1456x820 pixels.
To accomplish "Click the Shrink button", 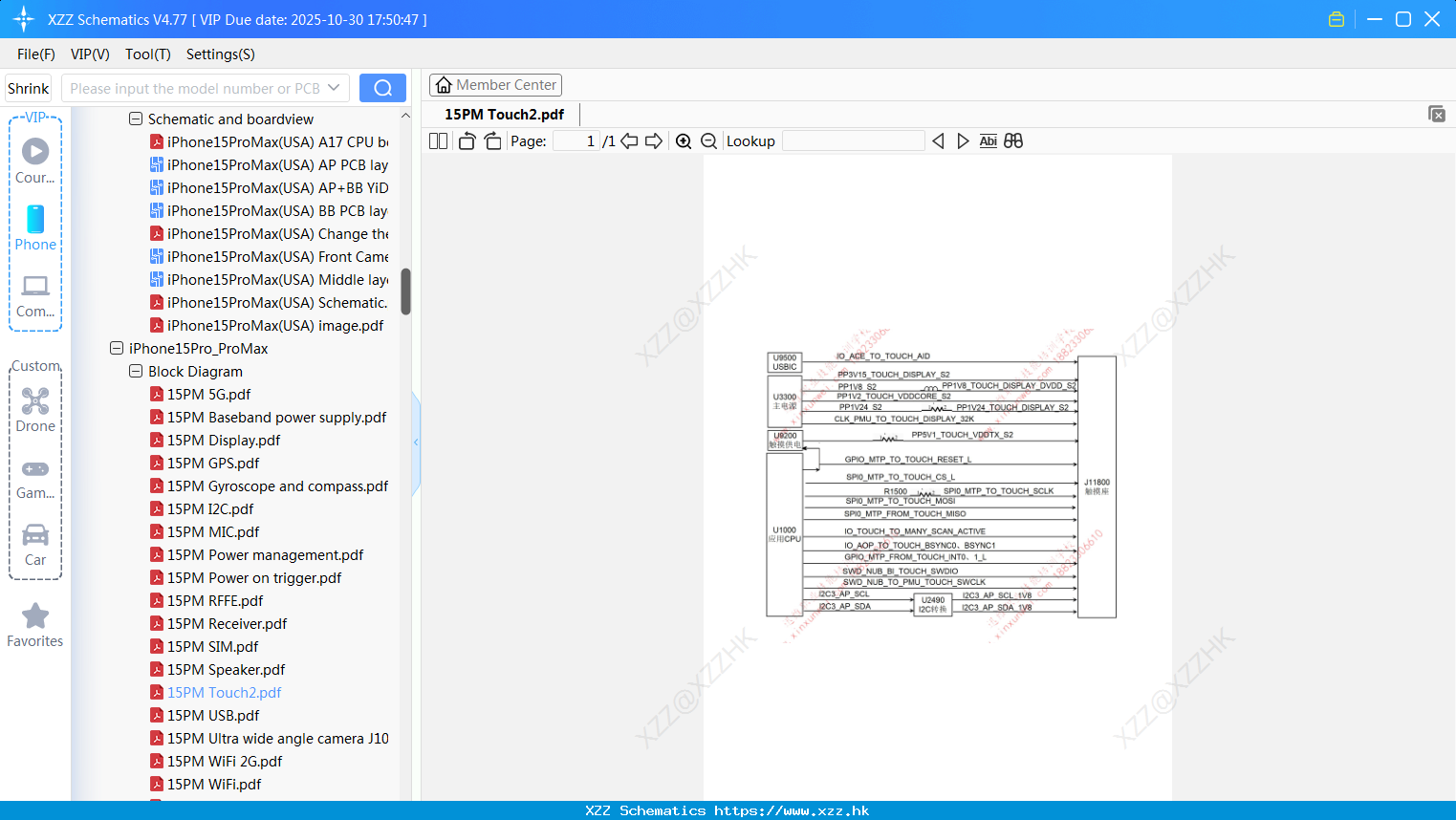I will (x=28, y=88).
